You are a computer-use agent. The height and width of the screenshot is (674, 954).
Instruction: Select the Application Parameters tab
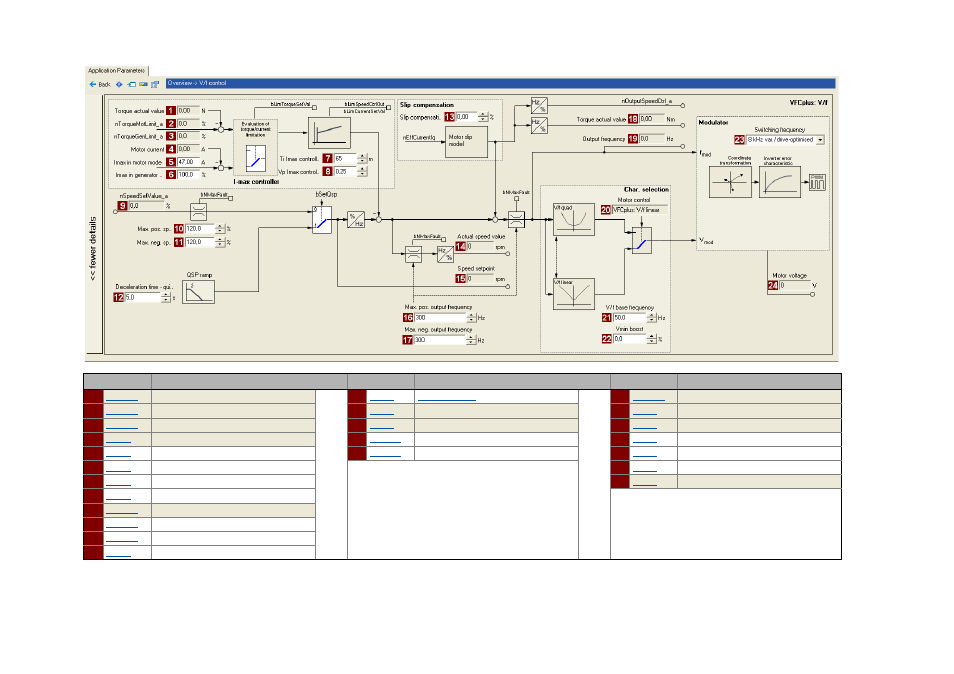(x=116, y=71)
